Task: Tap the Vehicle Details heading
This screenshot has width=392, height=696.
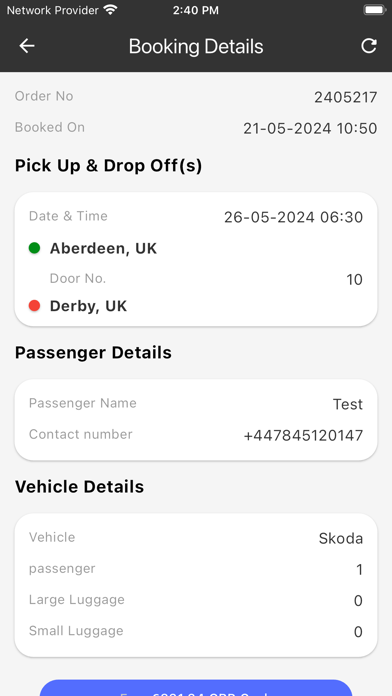Action: [79, 487]
